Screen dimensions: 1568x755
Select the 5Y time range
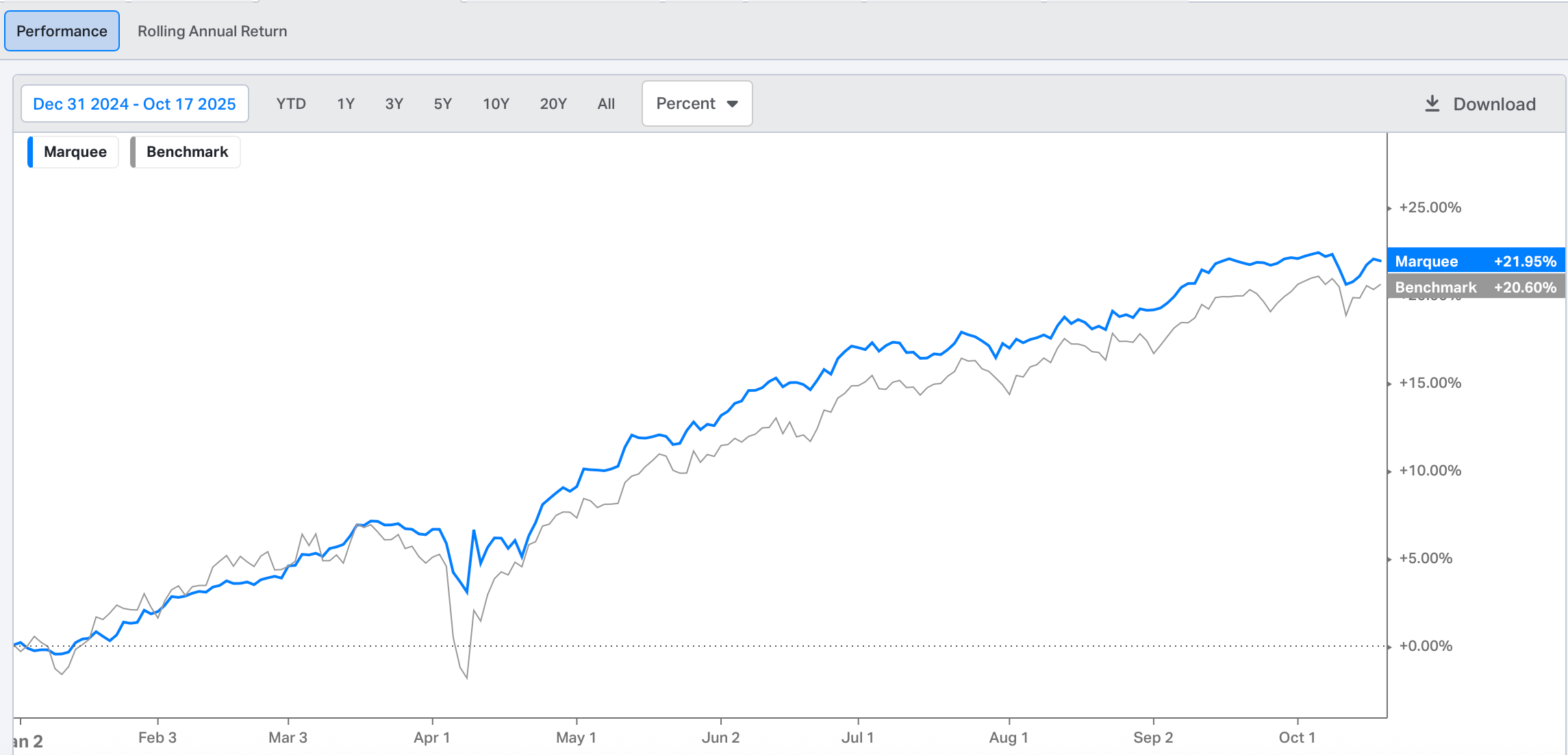tap(443, 103)
